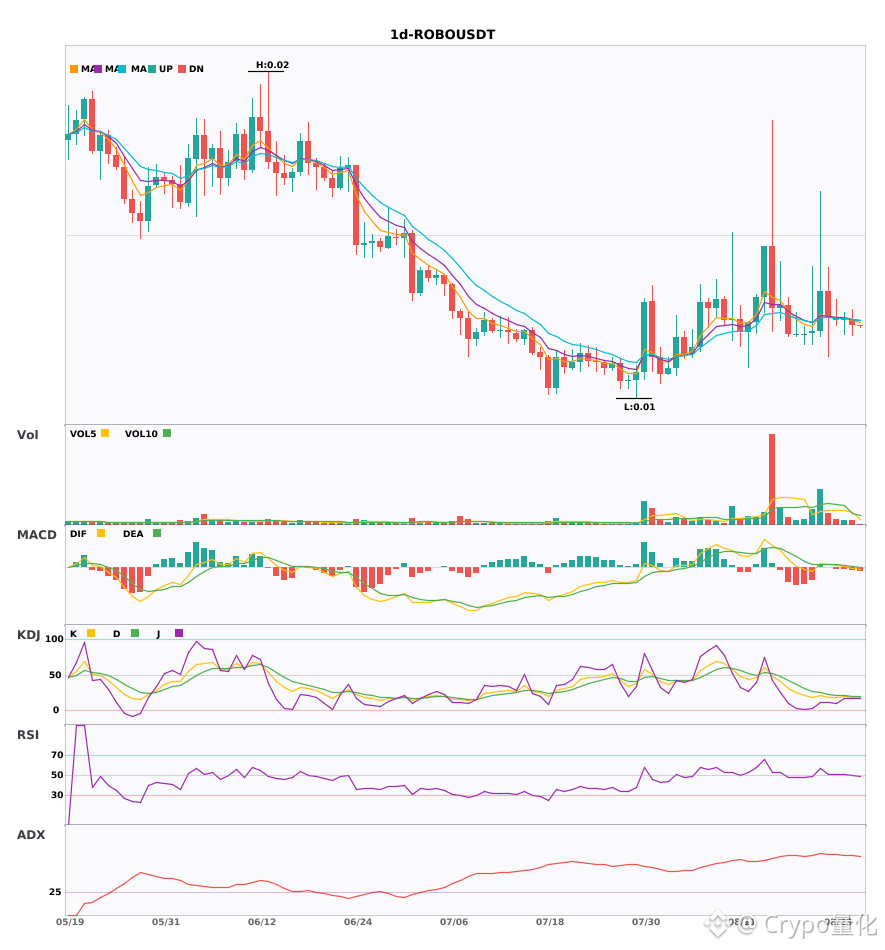Click the VOL10 legend text
Screen dimensions: 885x950
pyautogui.click(x=141, y=434)
